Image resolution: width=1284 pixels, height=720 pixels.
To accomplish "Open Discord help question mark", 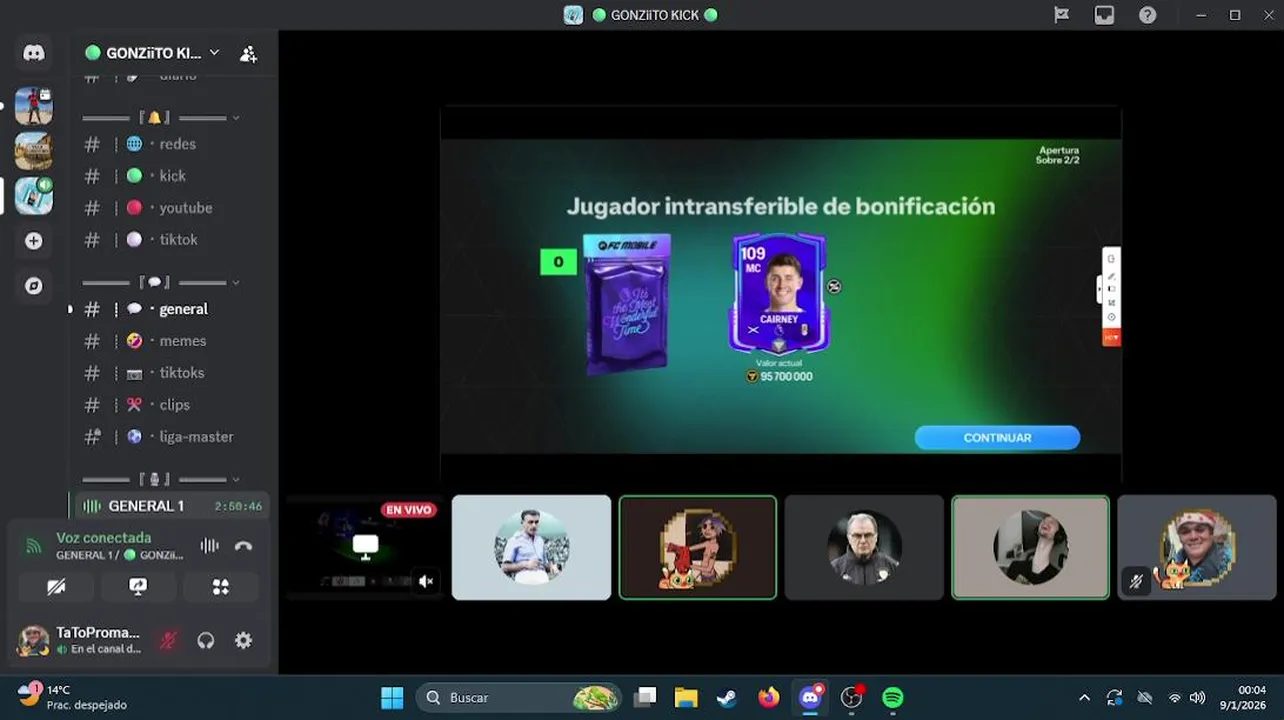I will 1147,15.
